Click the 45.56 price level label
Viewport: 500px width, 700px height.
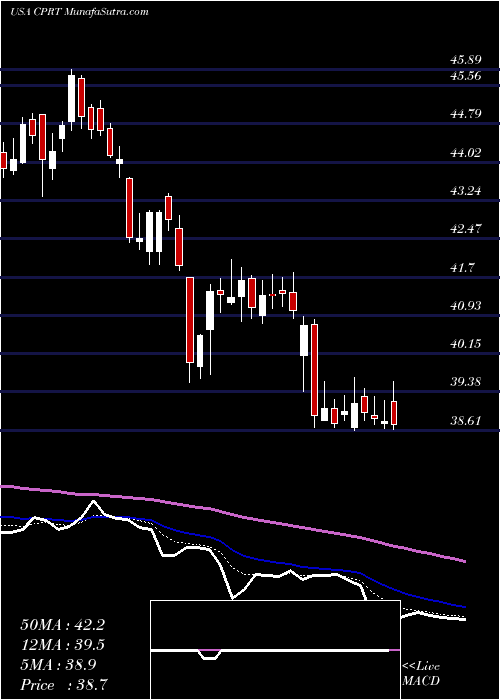click(465, 76)
